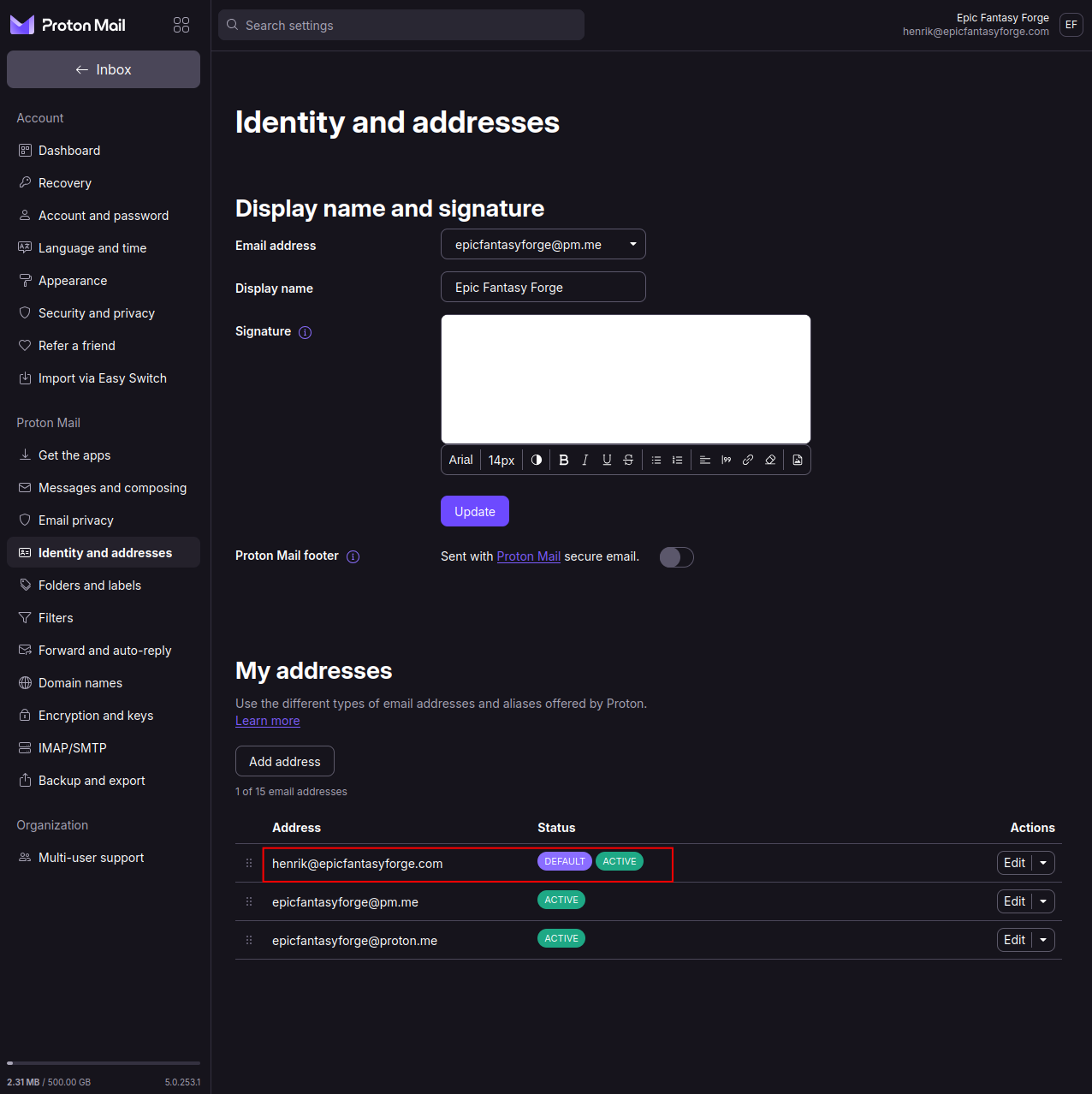Viewport: 1092px width, 1094px height.
Task: Click the Display name input field
Action: click(x=543, y=287)
